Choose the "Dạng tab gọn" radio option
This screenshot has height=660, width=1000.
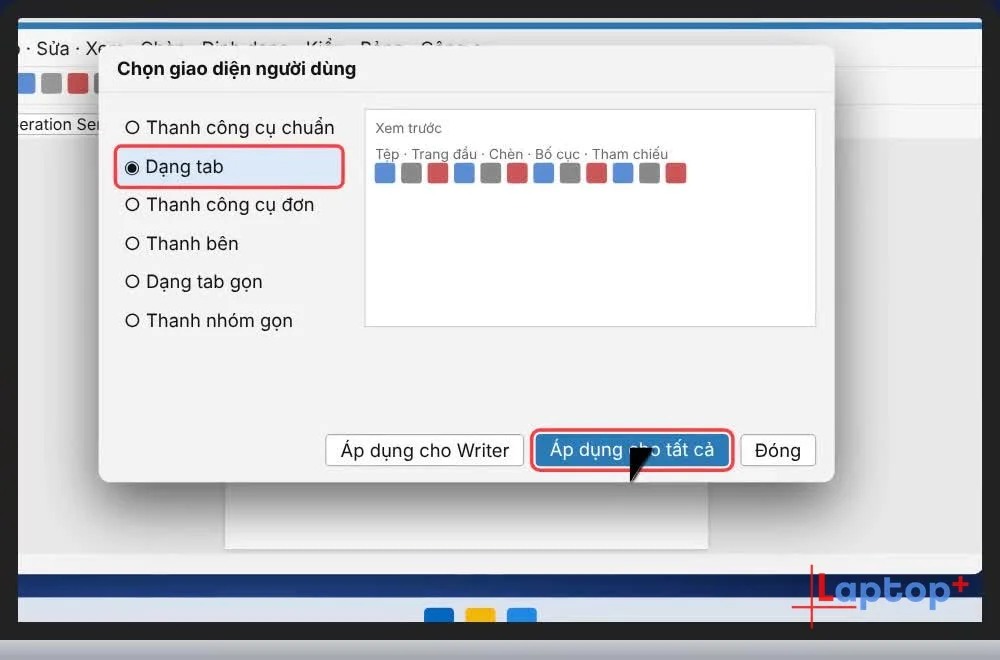(194, 282)
